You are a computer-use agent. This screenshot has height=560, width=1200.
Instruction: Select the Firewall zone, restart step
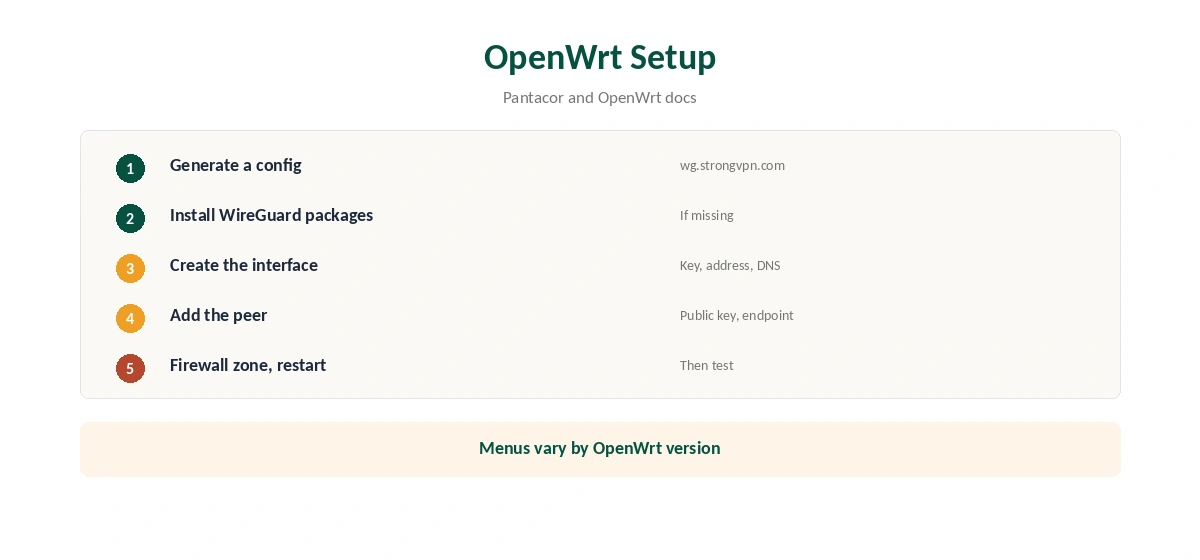248,365
